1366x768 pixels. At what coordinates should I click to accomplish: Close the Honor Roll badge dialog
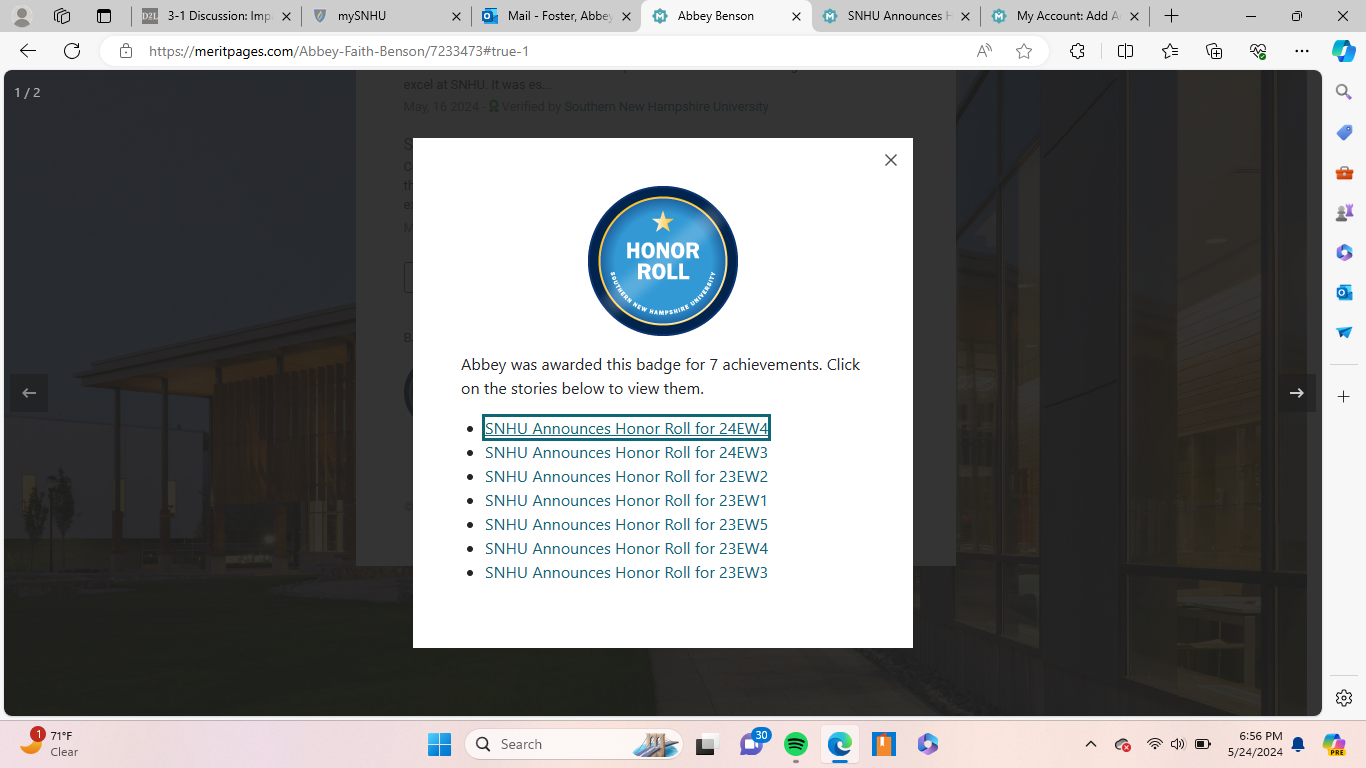(891, 160)
